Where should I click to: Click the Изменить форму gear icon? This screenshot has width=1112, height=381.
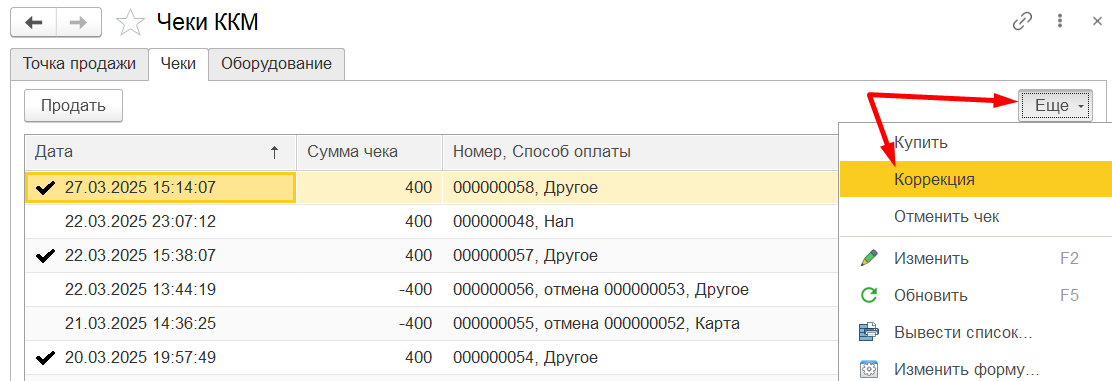click(x=869, y=369)
